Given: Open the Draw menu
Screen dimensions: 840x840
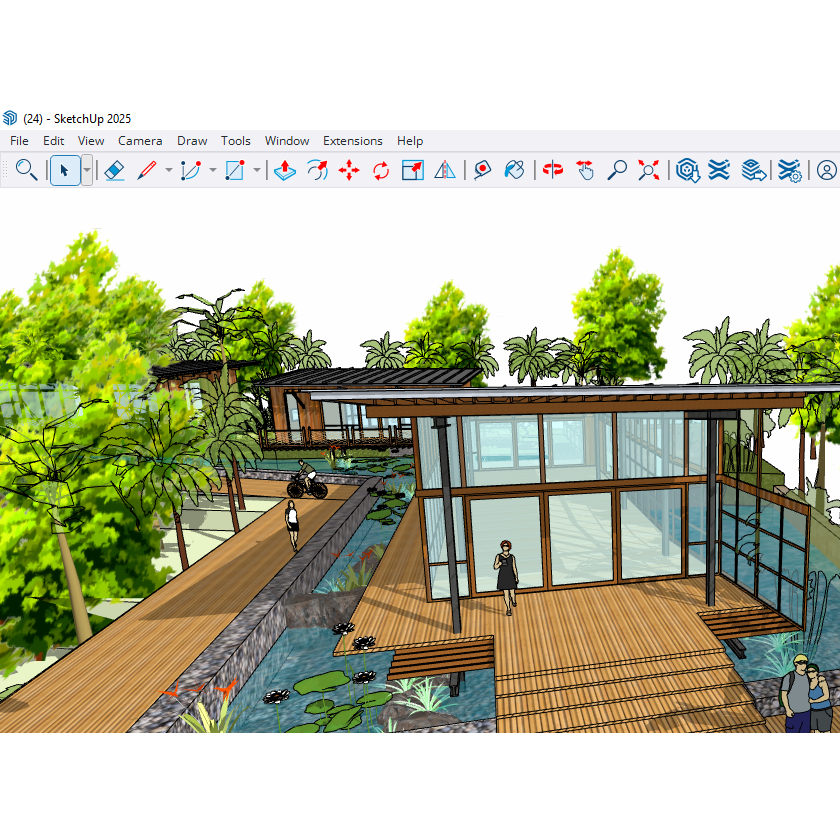Looking at the screenshot, I should click(x=192, y=141).
